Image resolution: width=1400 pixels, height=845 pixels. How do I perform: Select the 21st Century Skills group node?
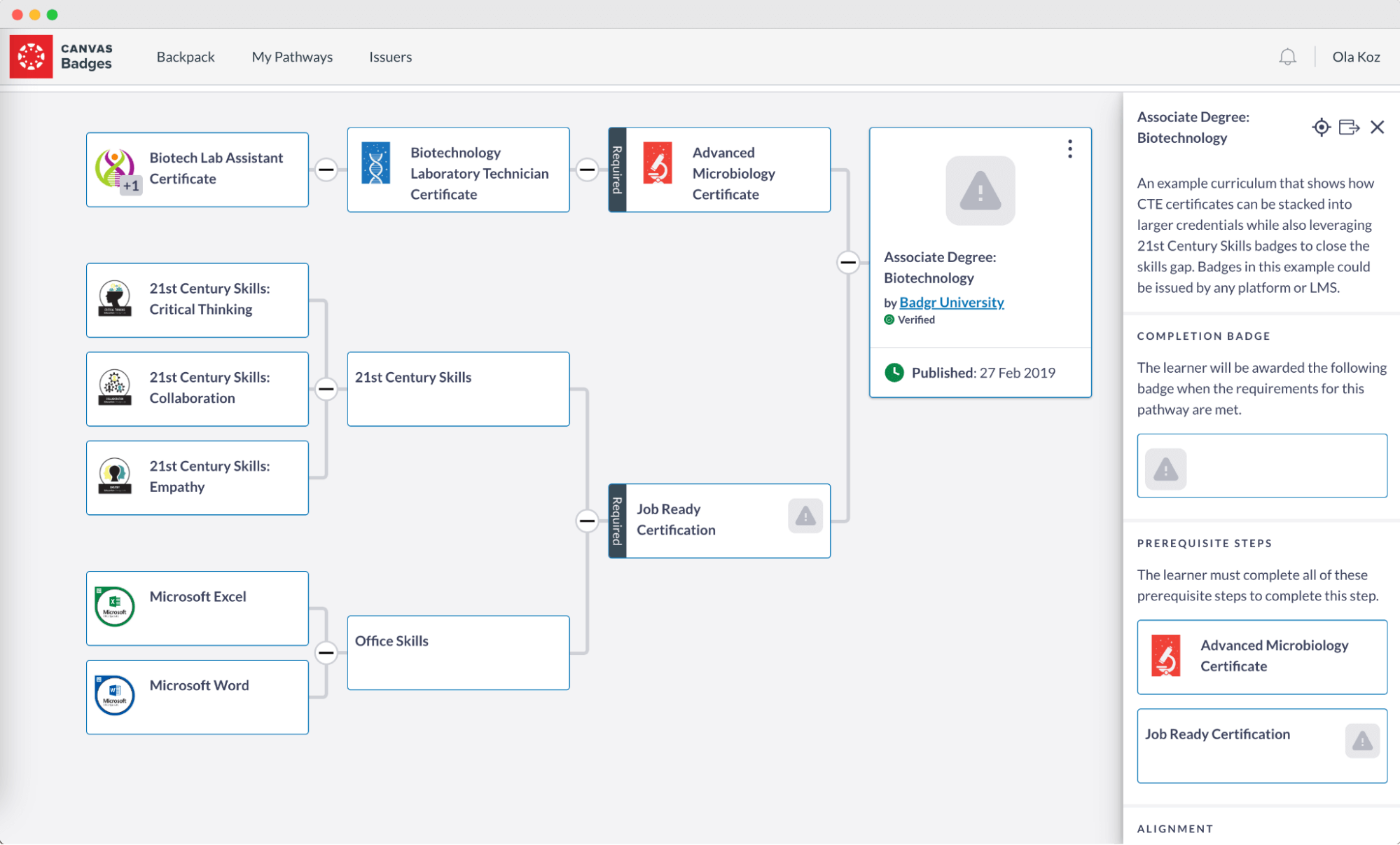(458, 389)
